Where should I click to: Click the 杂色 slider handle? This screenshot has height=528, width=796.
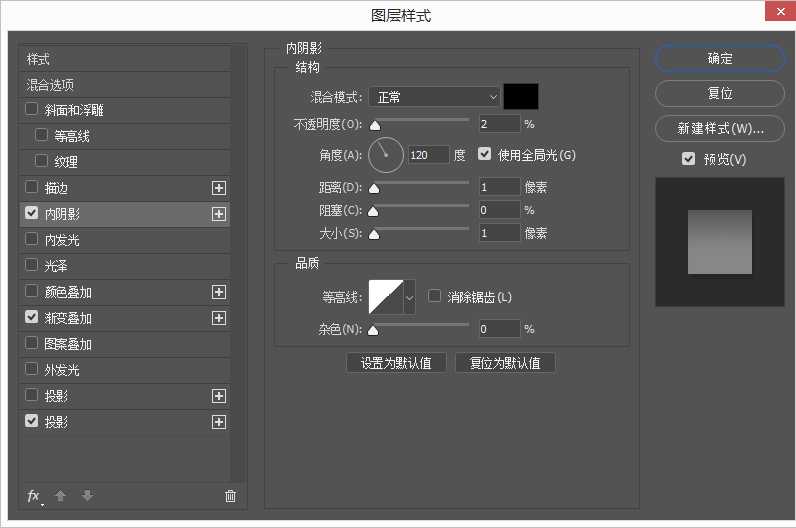click(373, 331)
